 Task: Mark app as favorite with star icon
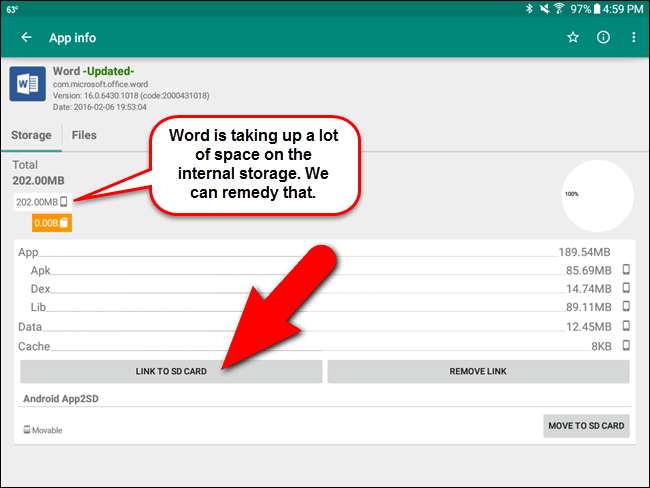click(573, 37)
